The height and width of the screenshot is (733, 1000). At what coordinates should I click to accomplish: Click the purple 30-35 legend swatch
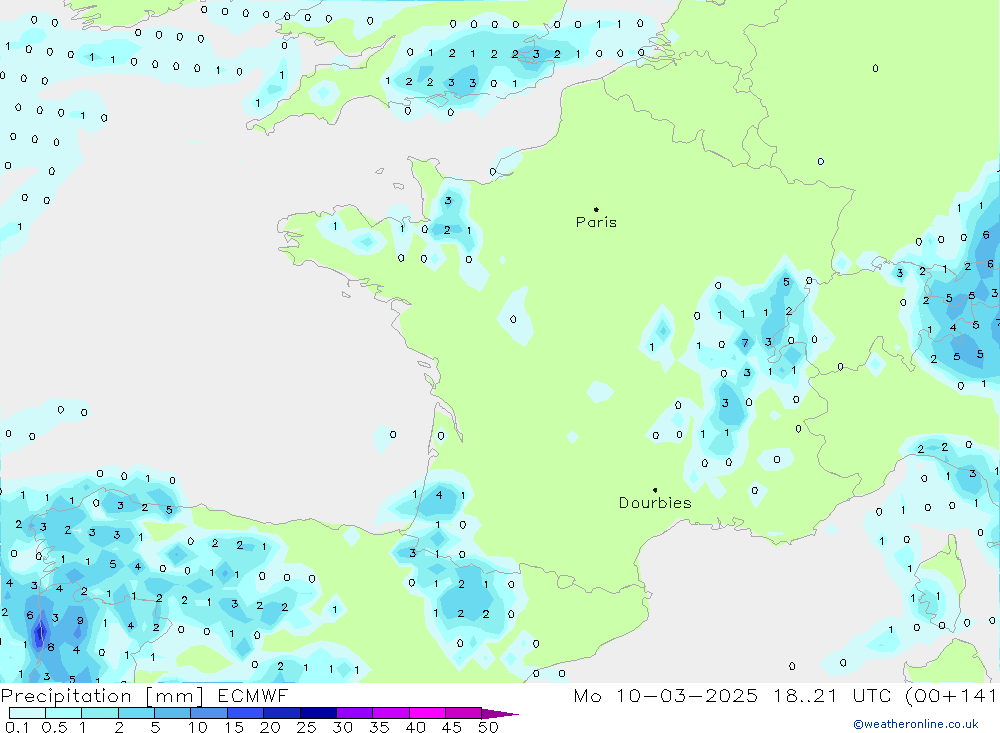(x=354, y=713)
